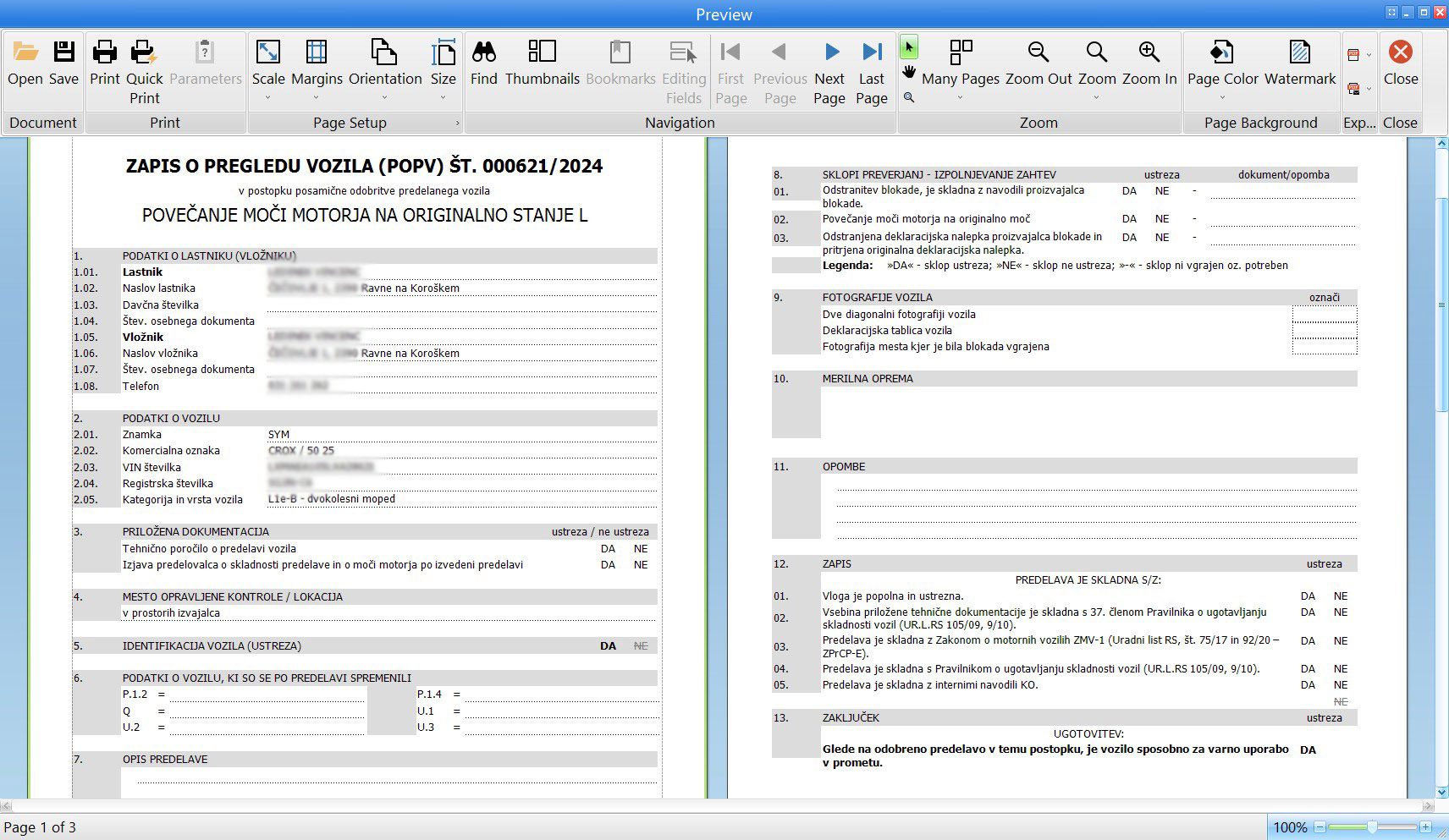This screenshot has height=840, width=1449.
Task: Enable the small magnifier tool
Action: pyautogui.click(x=909, y=97)
